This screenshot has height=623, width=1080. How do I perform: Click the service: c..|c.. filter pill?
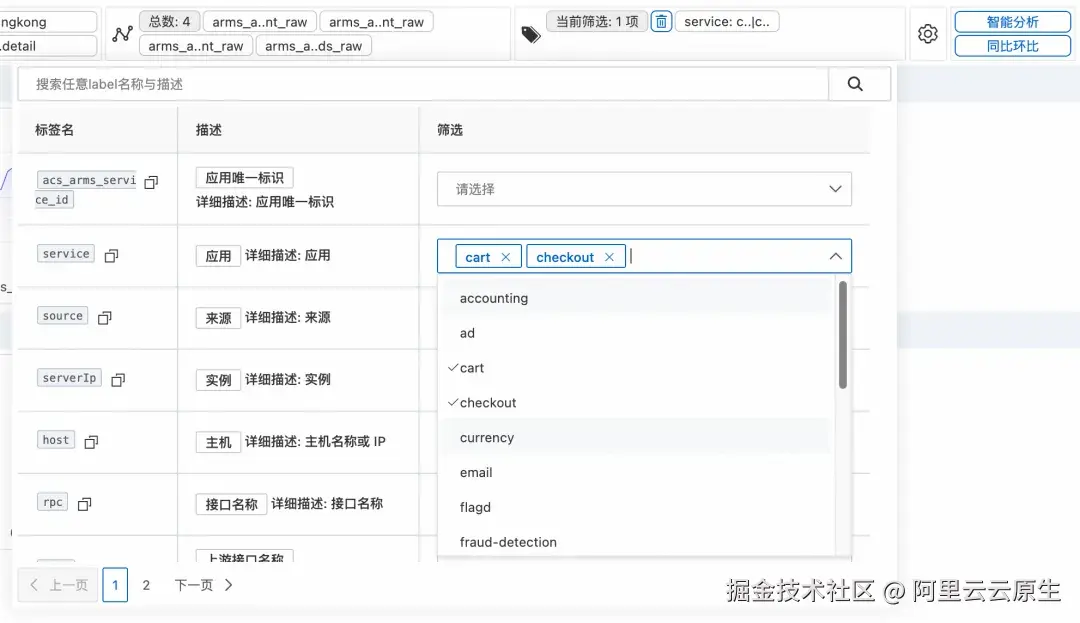point(727,21)
